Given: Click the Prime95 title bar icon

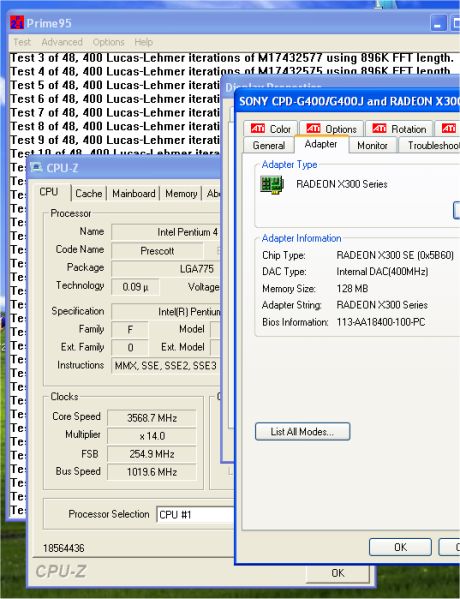Looking at the screenshot, I should tap(16, 23).
